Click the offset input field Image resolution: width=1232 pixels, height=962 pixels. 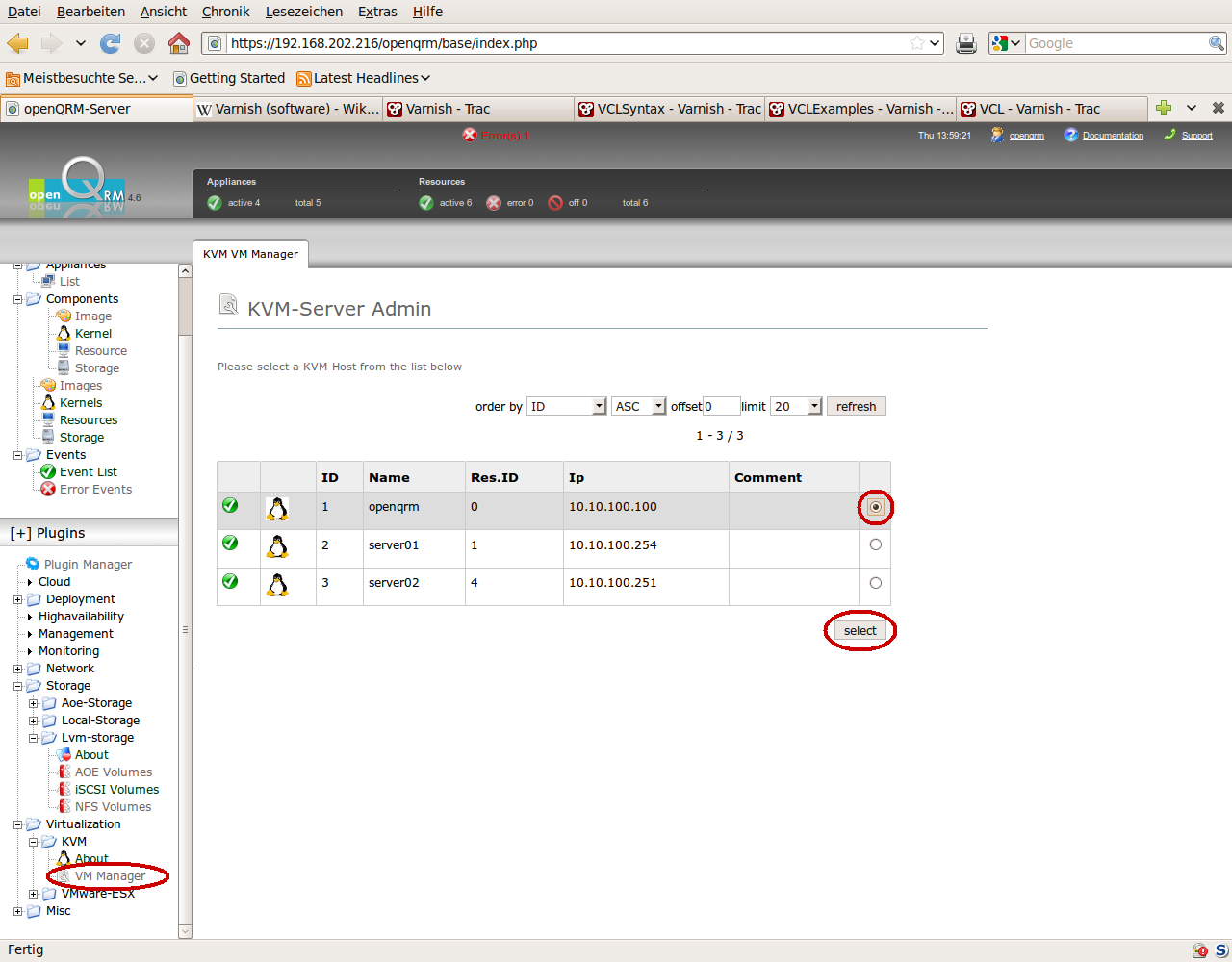pos(721,407)
